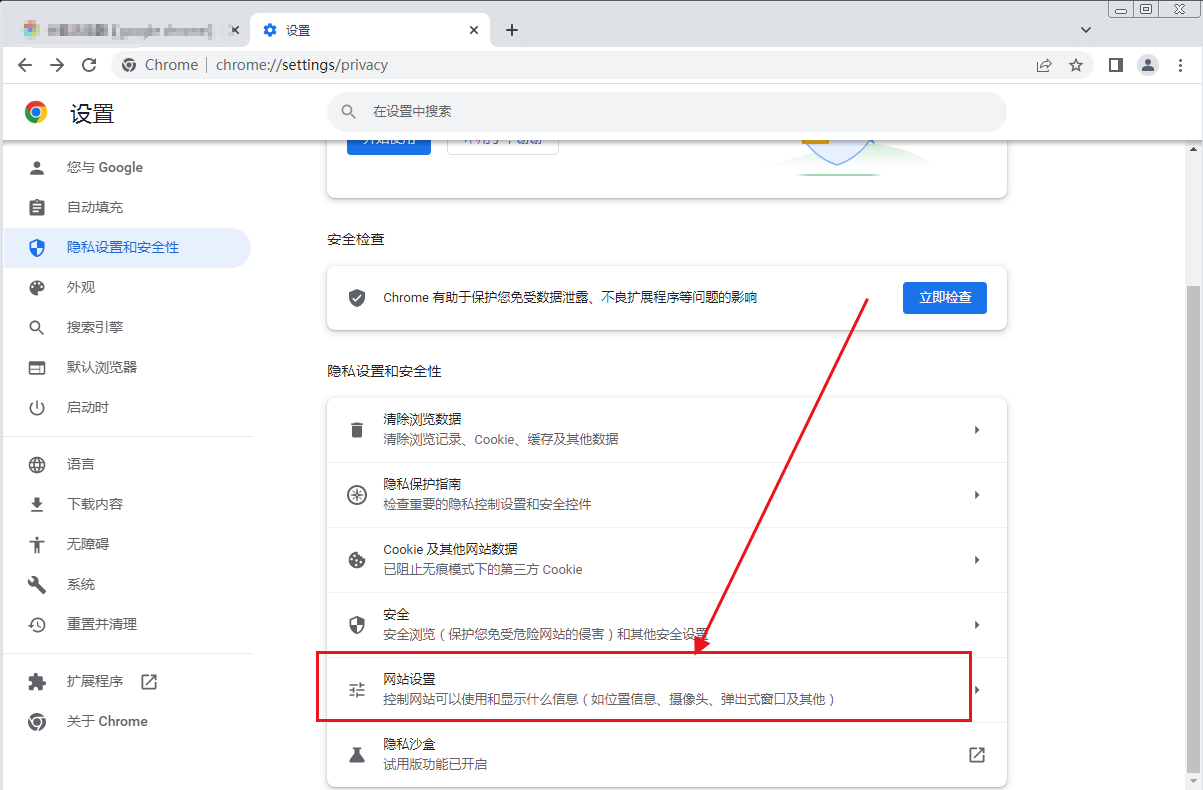Viewport: 1203px width, 790px height.
Task: Open 搜索引擎 settings in the sidebar
Action: point(127,327)
